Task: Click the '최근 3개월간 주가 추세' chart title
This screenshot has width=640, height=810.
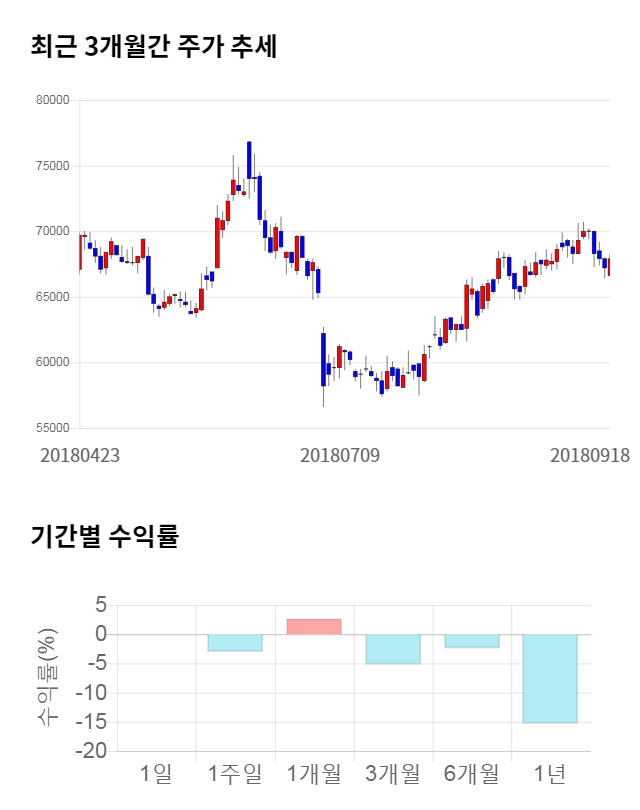Action: [153, 47]
